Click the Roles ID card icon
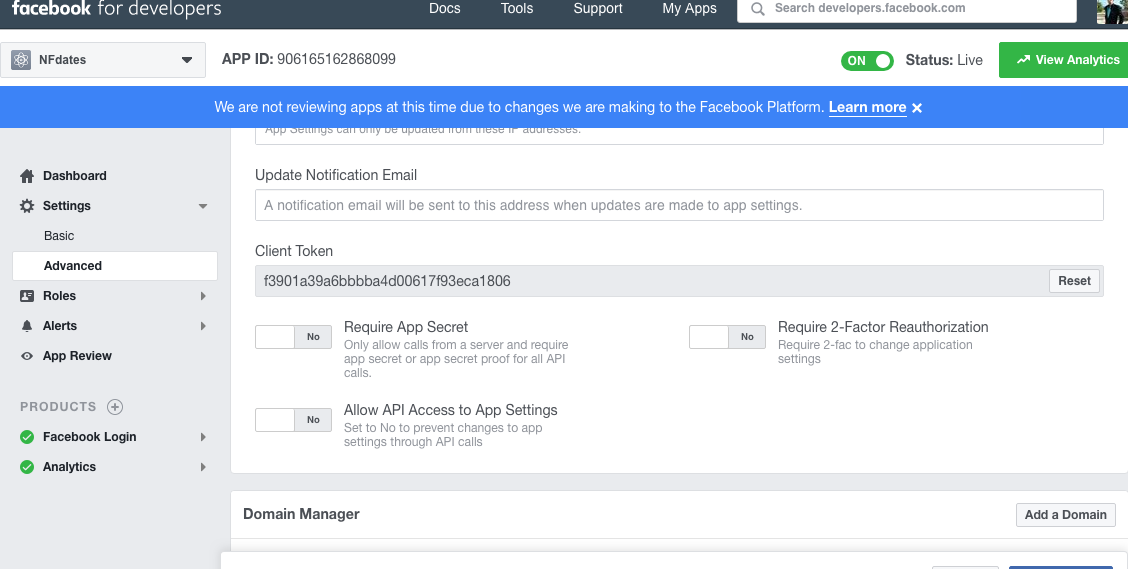The image size is (1128, 569). pyautogui.click(x=27, y=296)
